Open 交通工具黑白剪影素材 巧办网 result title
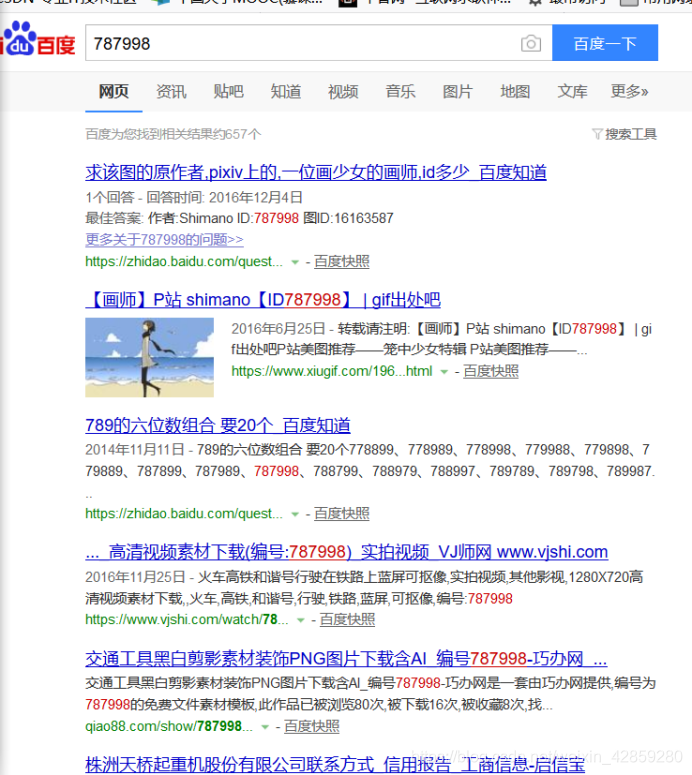Screen dimensions: 692x775 point(346,658)
